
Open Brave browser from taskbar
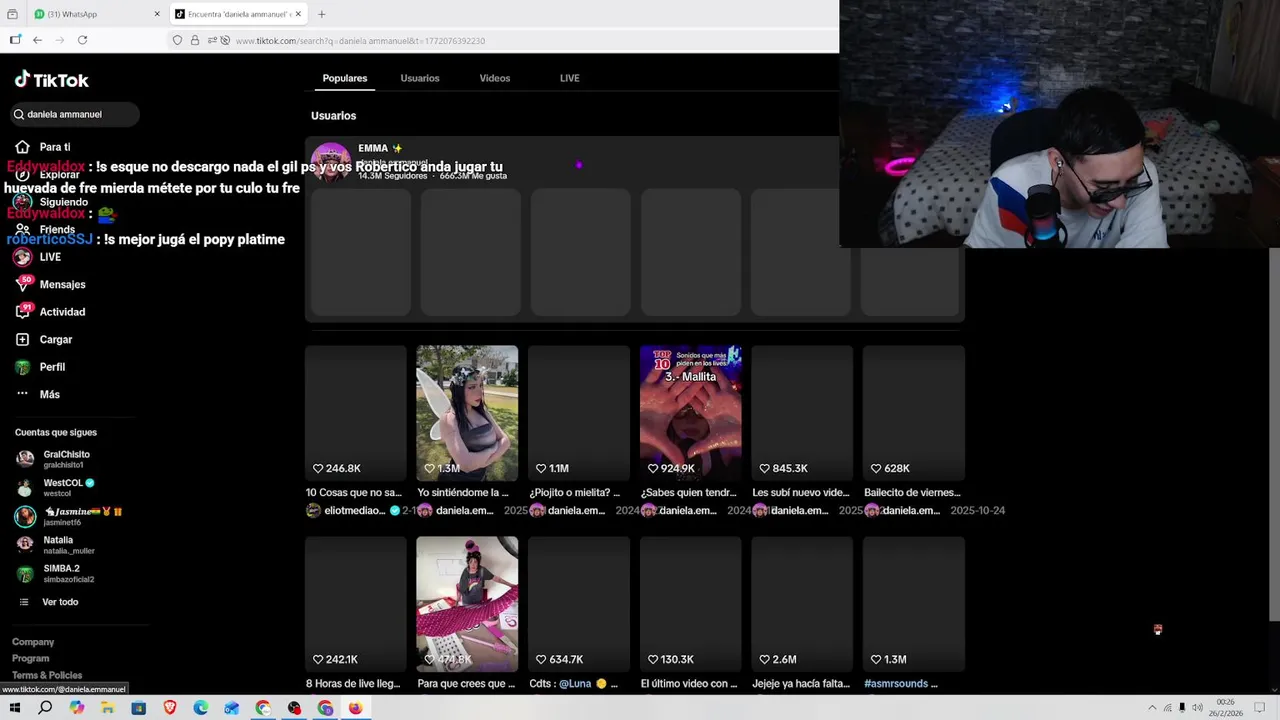coord(170,708)
